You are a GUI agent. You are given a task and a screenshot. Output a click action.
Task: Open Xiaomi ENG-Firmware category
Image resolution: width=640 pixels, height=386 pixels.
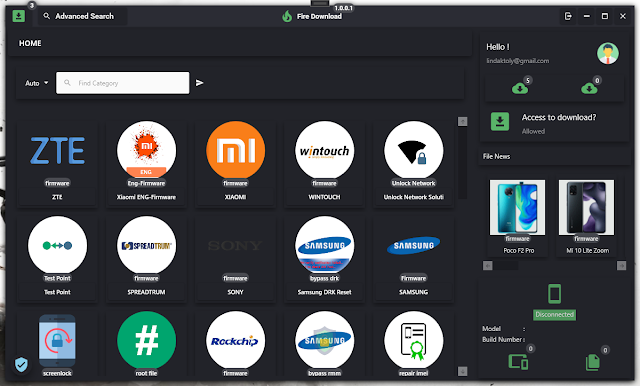[x=147, y=163]
